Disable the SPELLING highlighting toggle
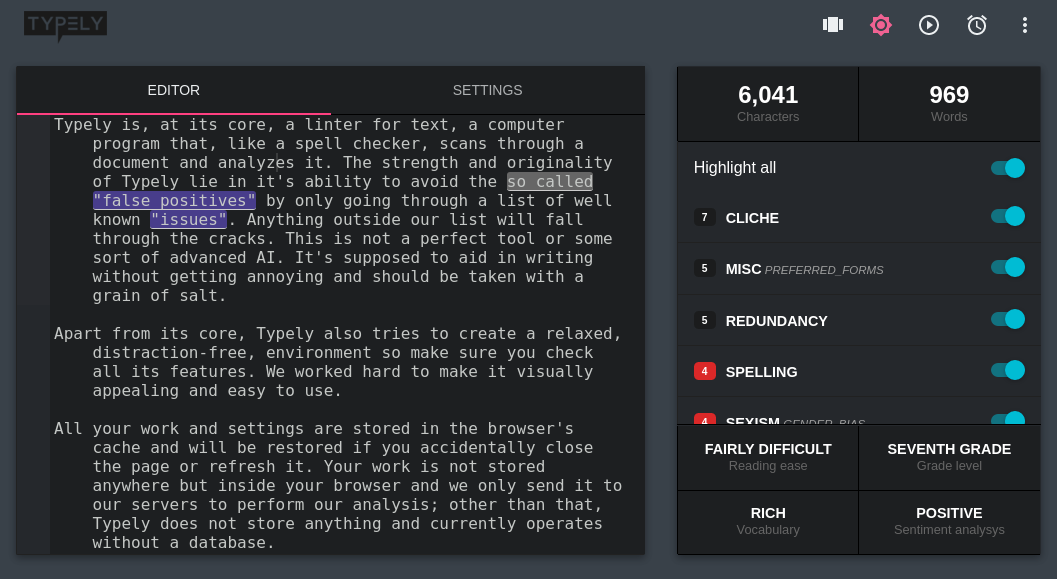 1009,370
